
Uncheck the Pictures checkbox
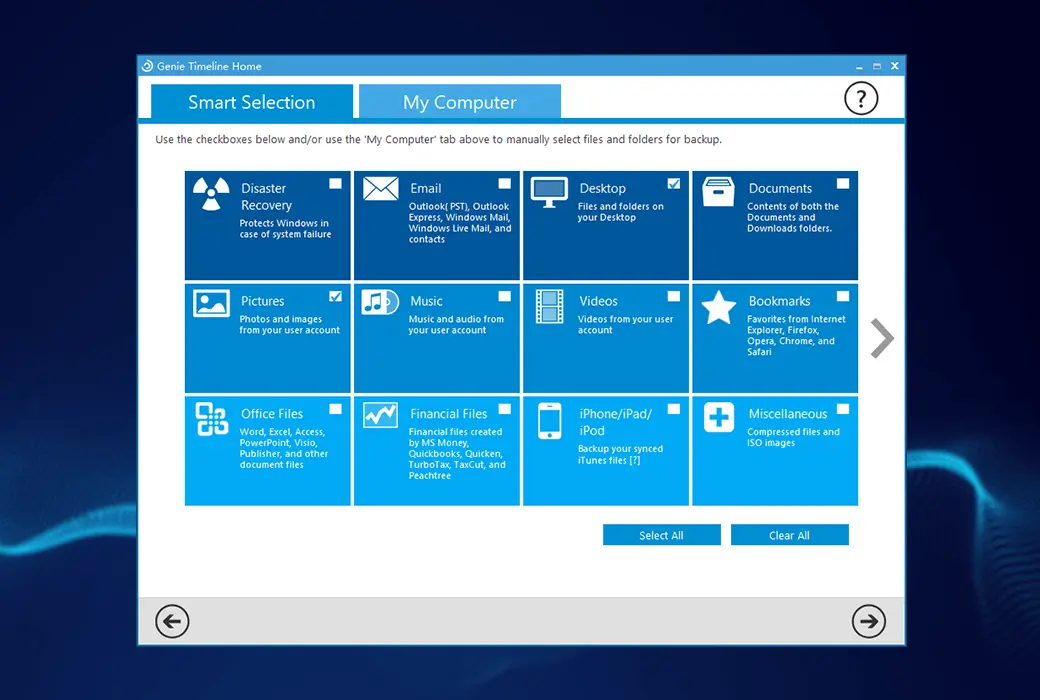(336, 296)
